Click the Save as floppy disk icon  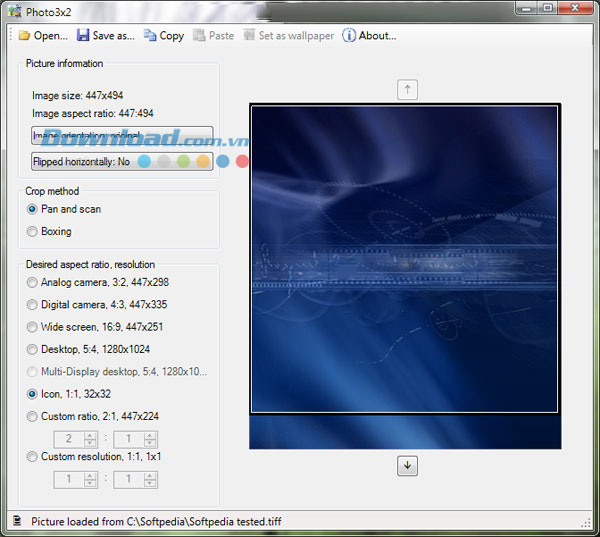click(x=83, y=36)
